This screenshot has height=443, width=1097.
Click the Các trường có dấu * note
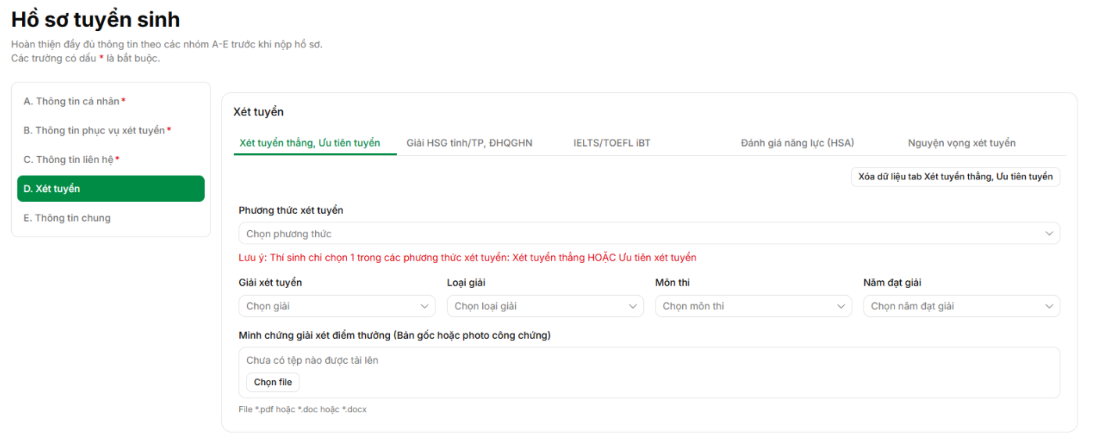click(85, 58)
